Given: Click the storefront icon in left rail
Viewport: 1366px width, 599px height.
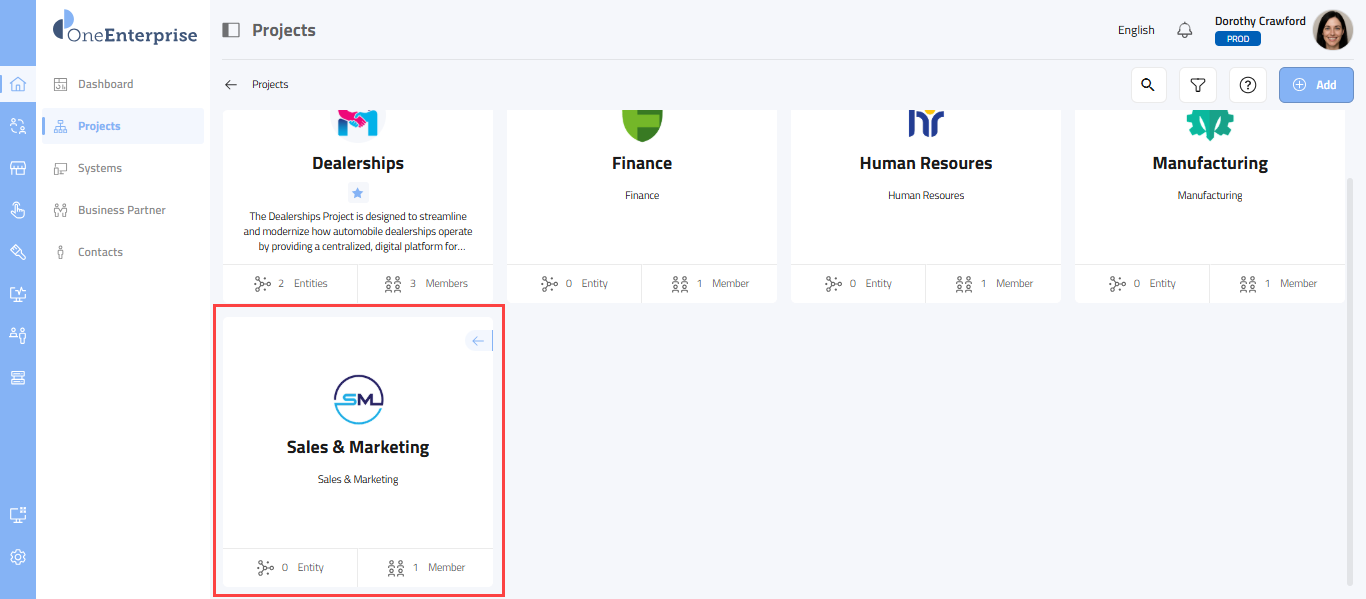Looking at the screenshot, I should click(17, 168).
